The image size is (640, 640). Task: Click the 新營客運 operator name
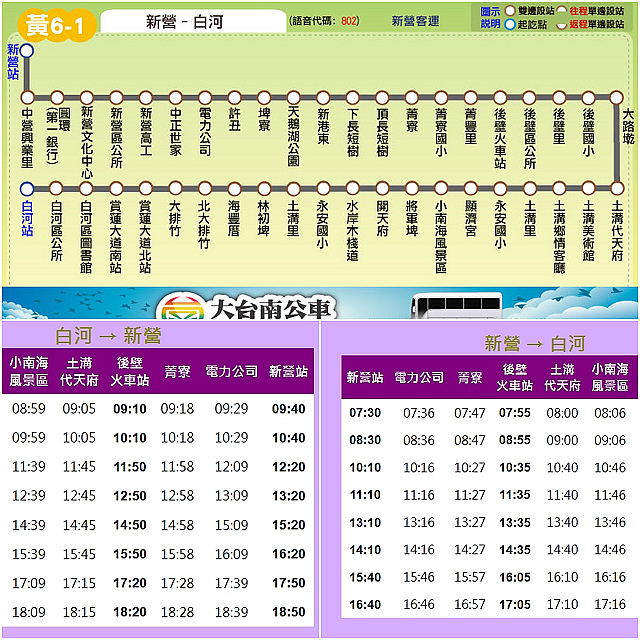(416, 21)
